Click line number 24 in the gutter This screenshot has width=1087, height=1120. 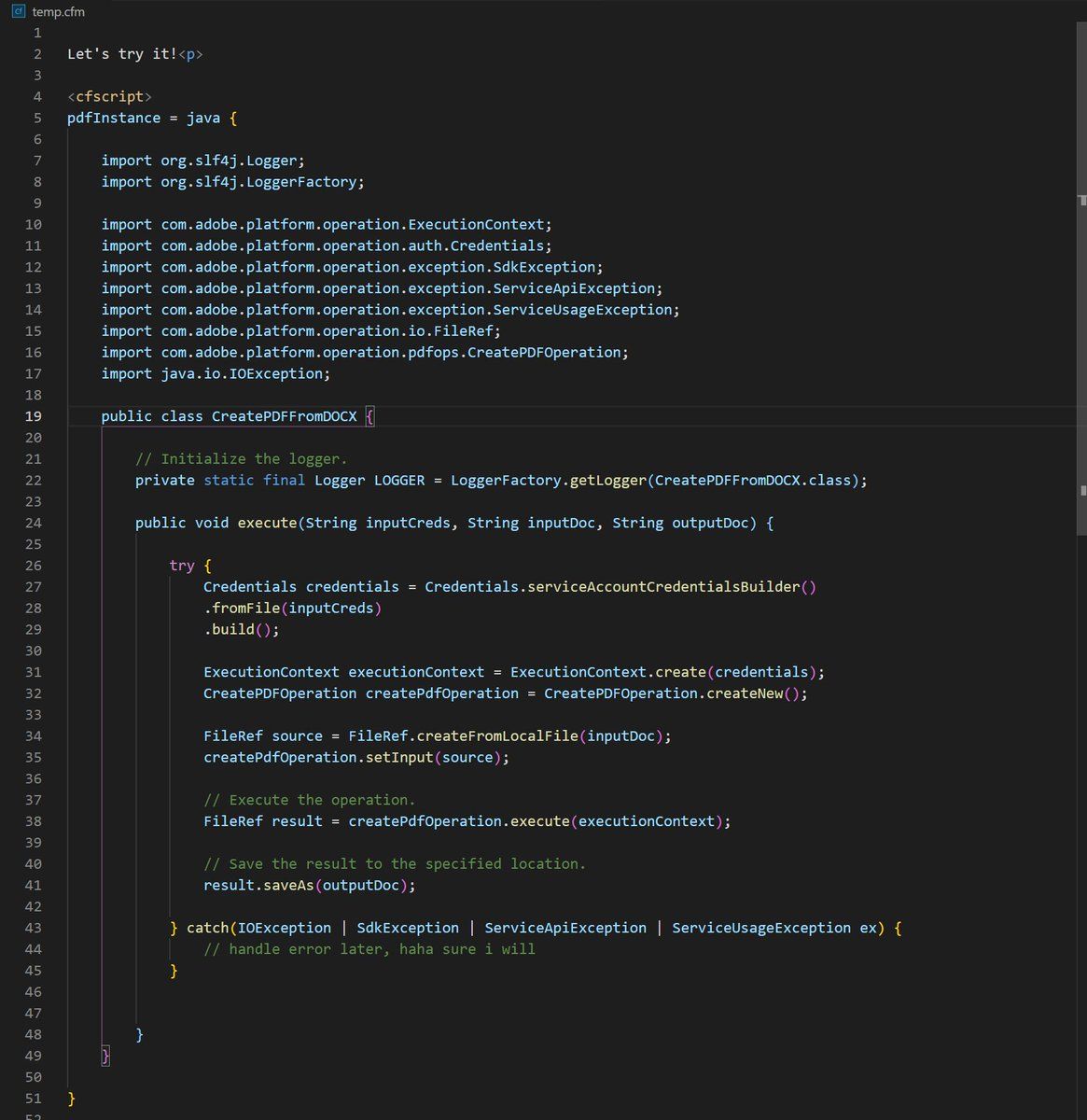(x=34, y=523)
